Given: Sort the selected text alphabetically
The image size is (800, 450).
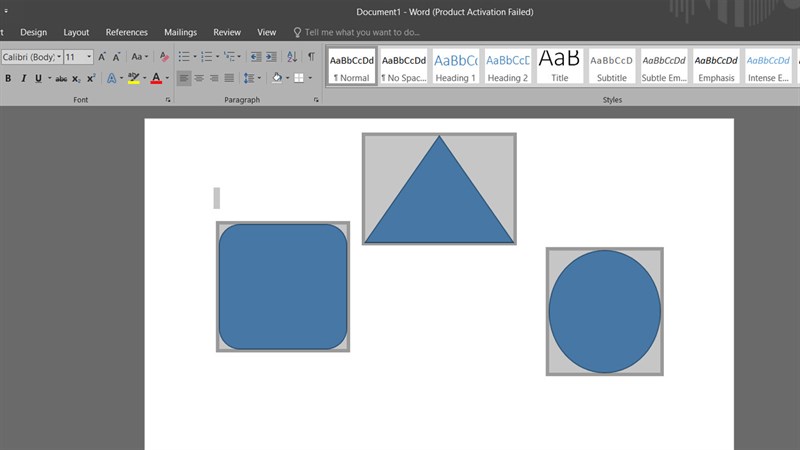Looking at the screenshot, I should pyautogui.click(x=292, y=57).
